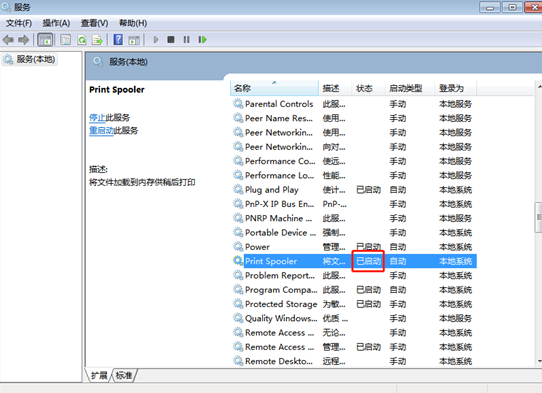Toggle the show/hide console tree icon
This screenshot has height=393, width=542.
[45, 40]
